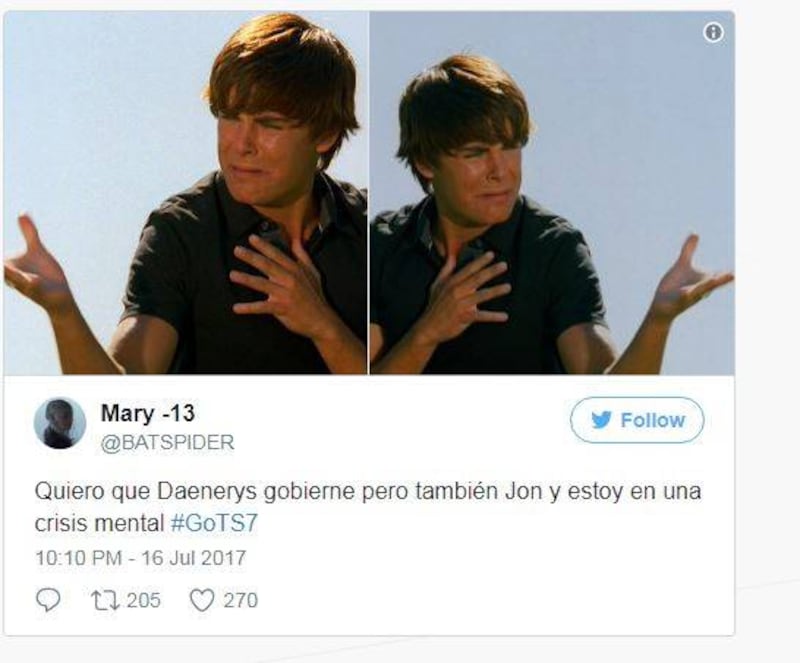Image resolution: width=800 pixels, height=663 pixels.
Task: Click the 205 retweet count
Action: (143, 600)
